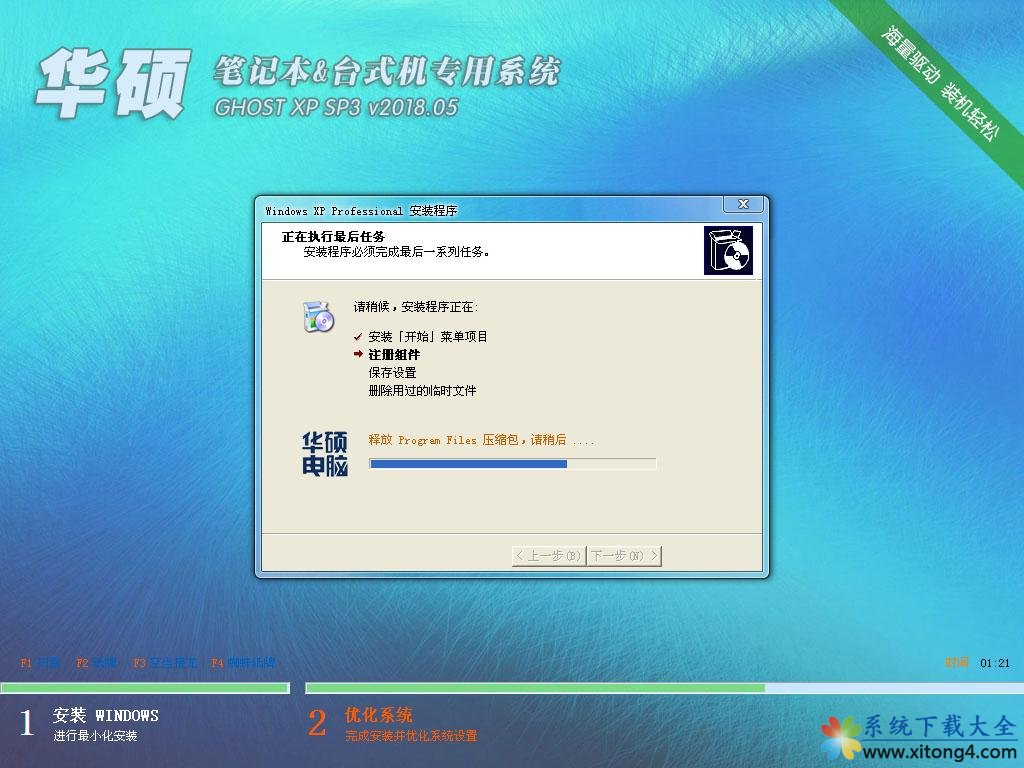Click the step 2 优化系统 progress bar
Image resolution: width=1024 pixels, height=768 pixels.
(x=664, y=688)
